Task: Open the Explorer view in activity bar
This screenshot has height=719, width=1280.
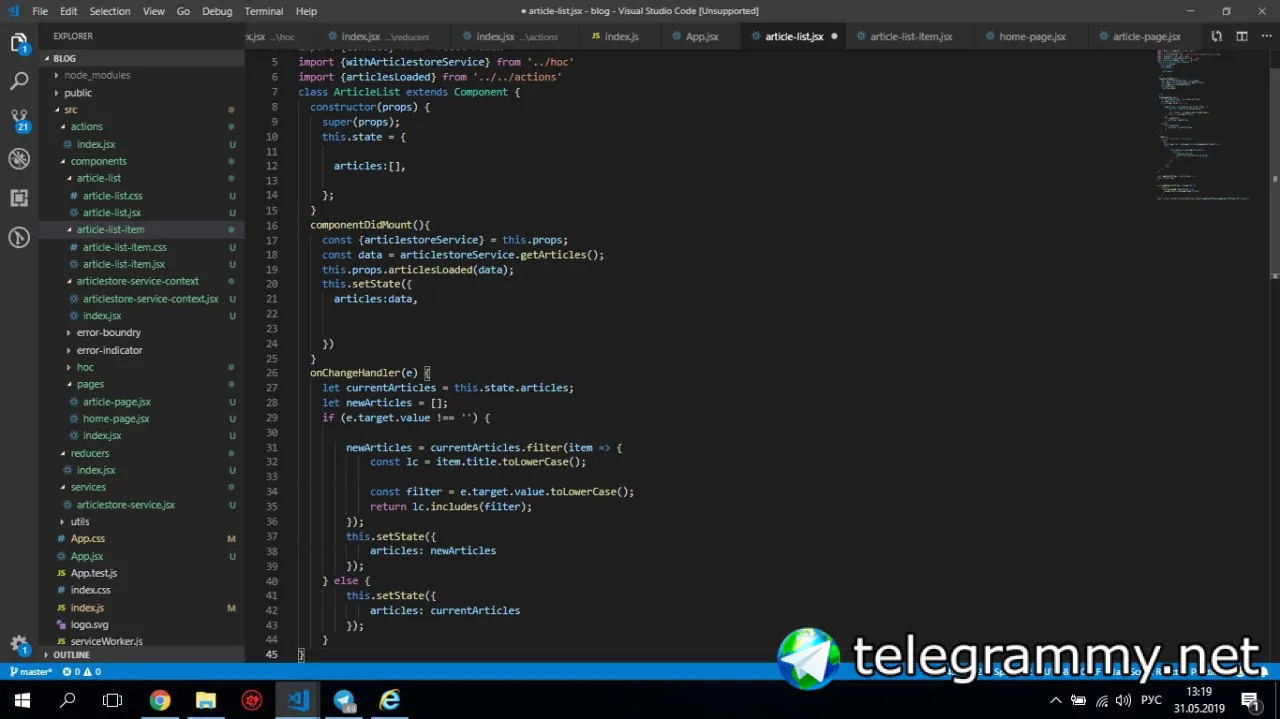Action: point(19,44)
